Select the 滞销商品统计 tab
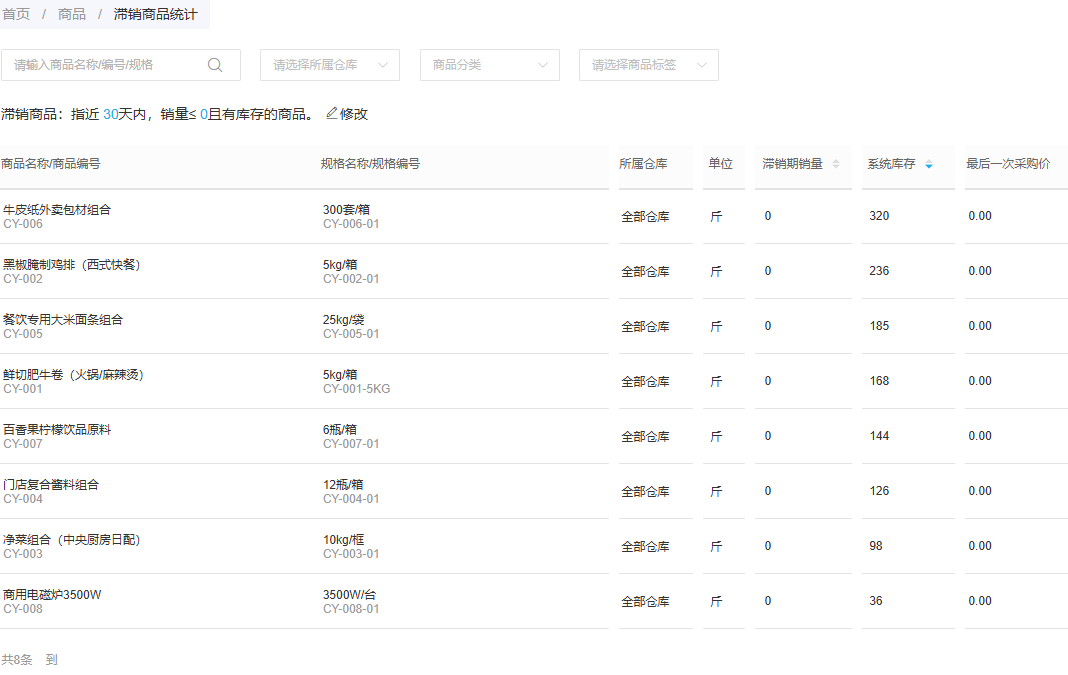The width and height of the screenshot is (1068, 675). [x=155, y=14]
